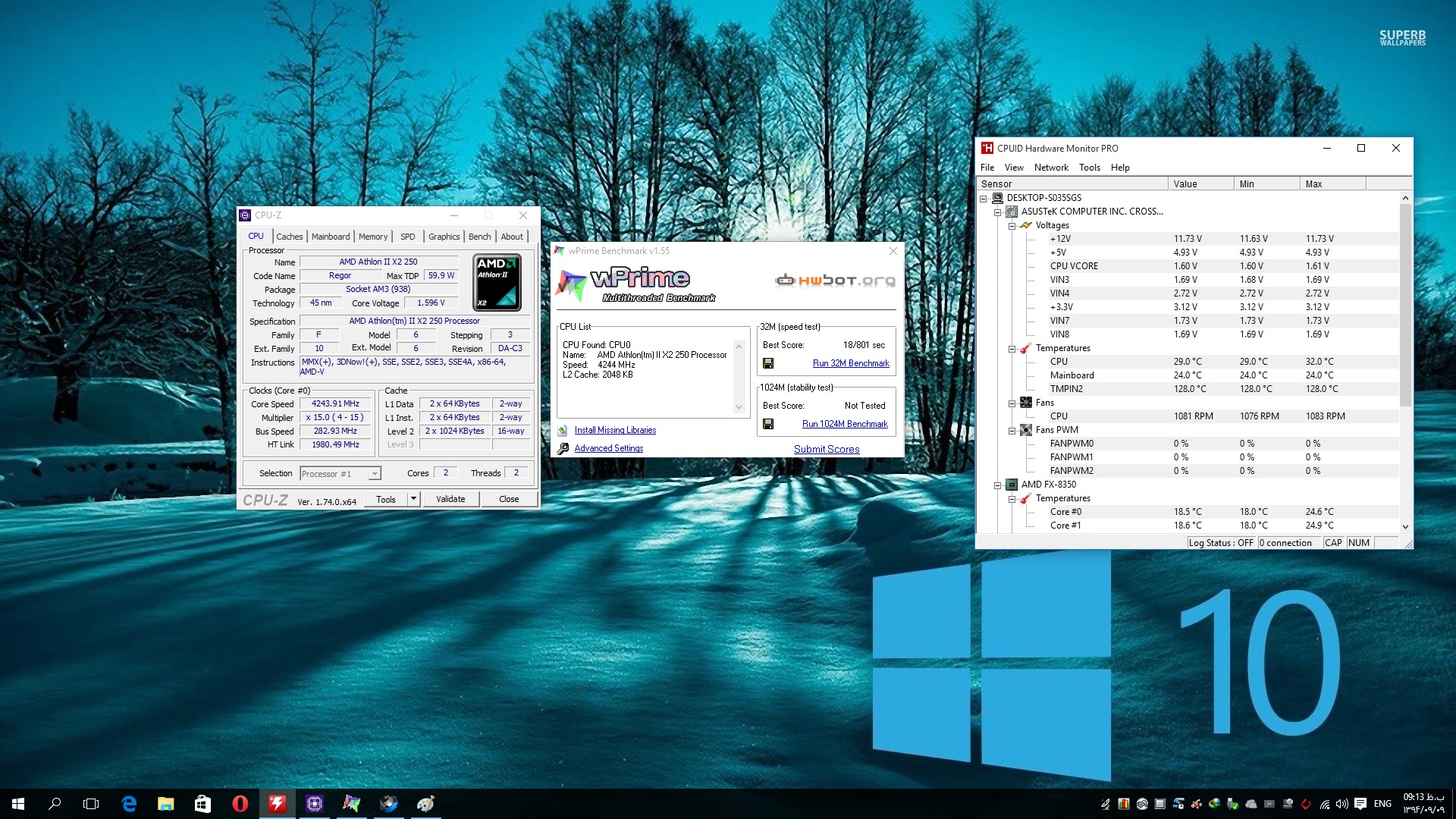Open the Tools dropdown arrow in CPU-Z
The image size is (1456, 819).
pos(413,499)
